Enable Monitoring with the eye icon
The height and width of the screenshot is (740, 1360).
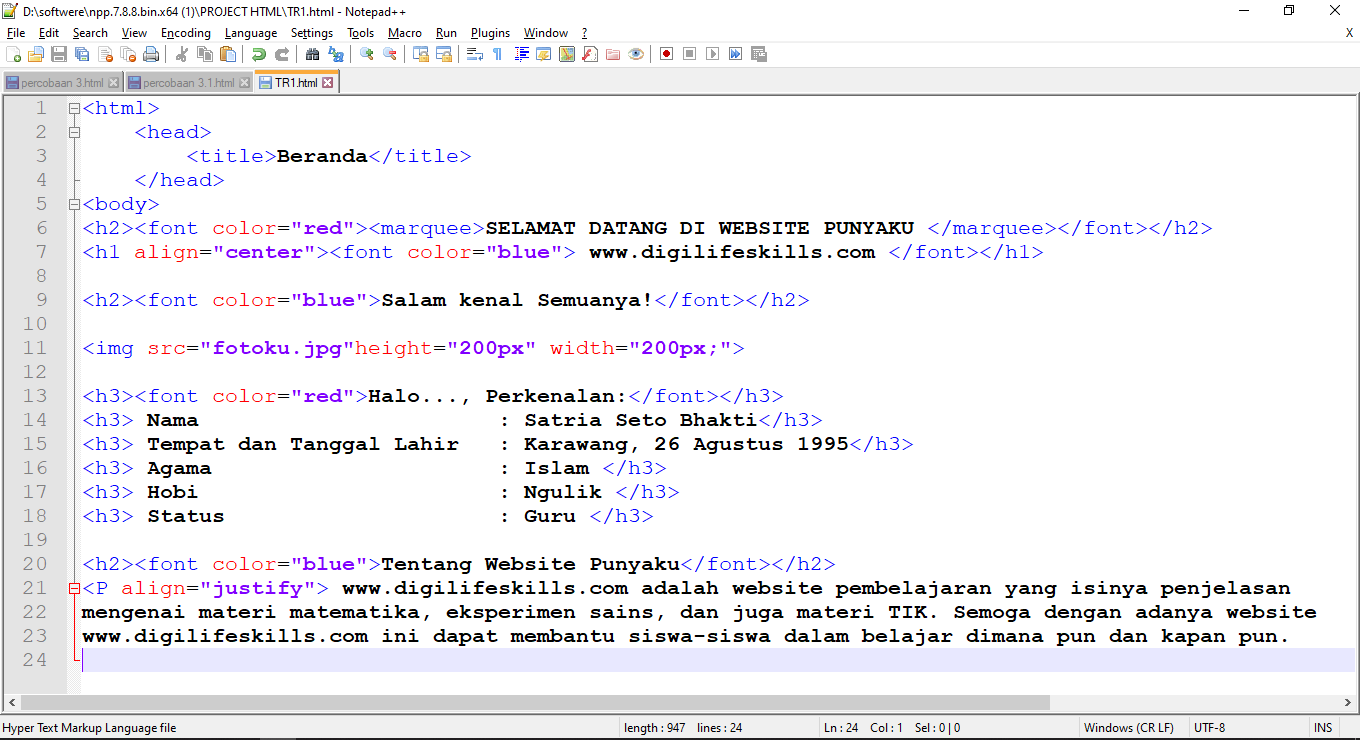pos(634,54)
